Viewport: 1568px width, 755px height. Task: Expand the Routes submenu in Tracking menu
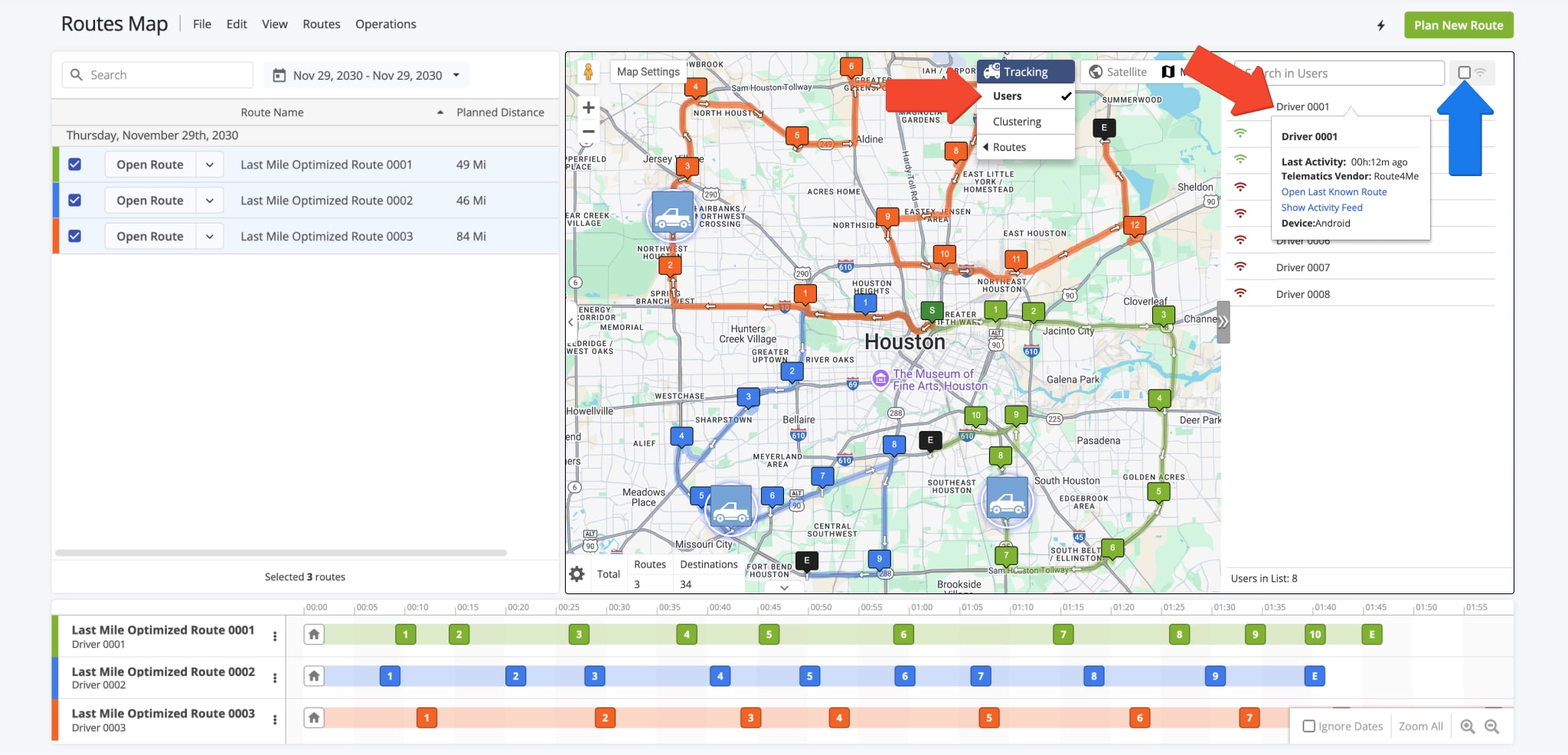click(1026, 147)
